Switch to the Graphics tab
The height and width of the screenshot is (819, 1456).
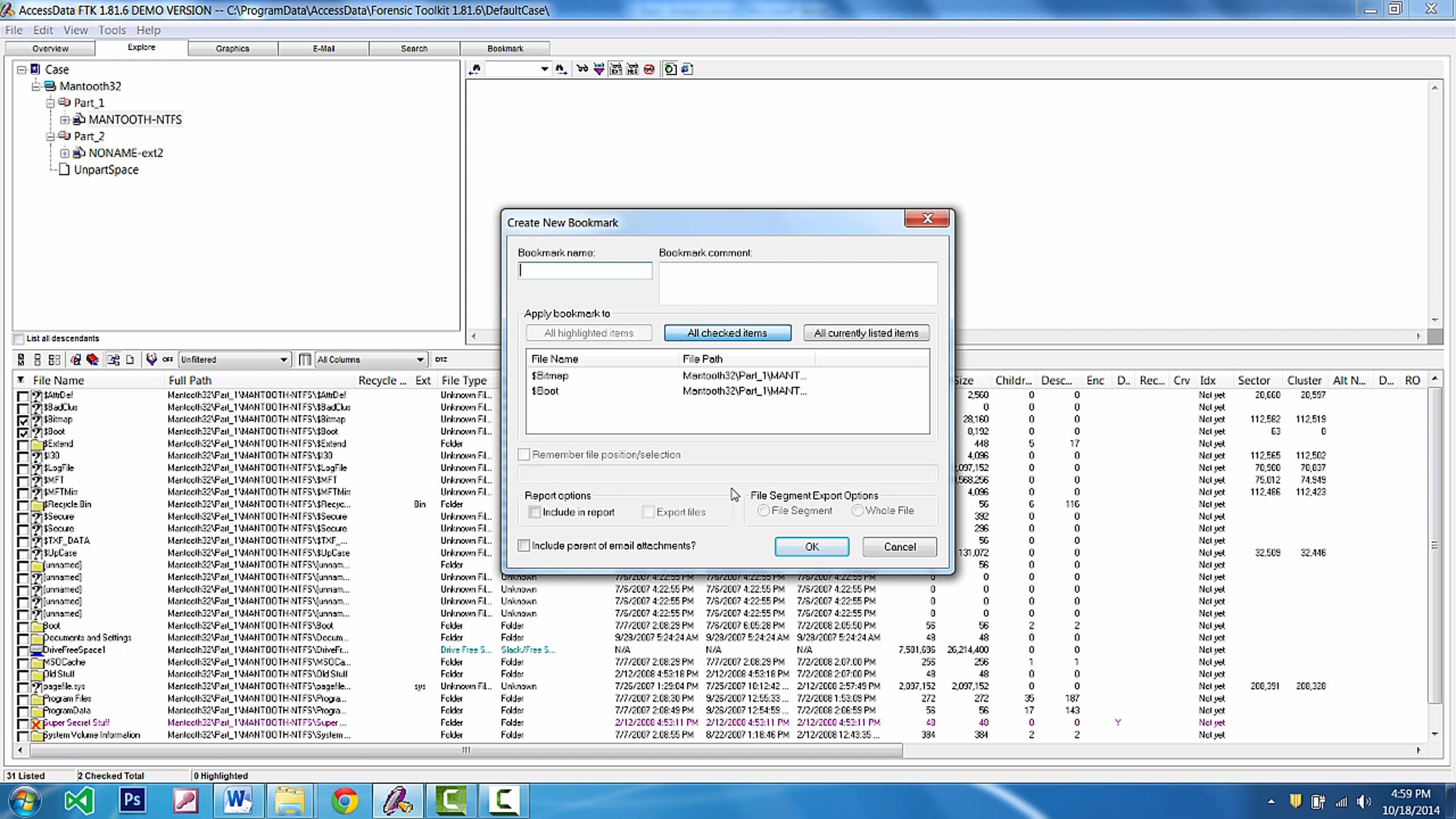click(x=232, y=49)
